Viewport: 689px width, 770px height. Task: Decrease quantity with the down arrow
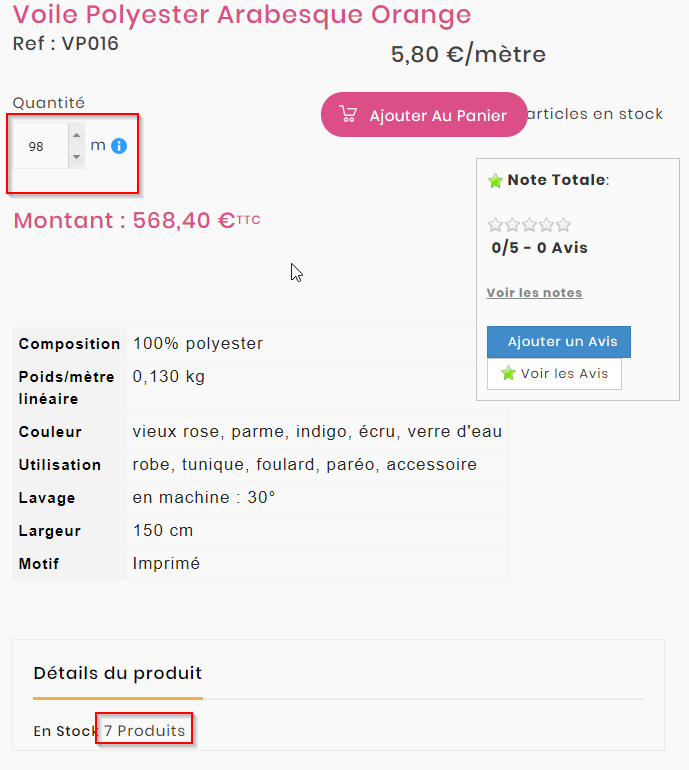pos(77,157)
